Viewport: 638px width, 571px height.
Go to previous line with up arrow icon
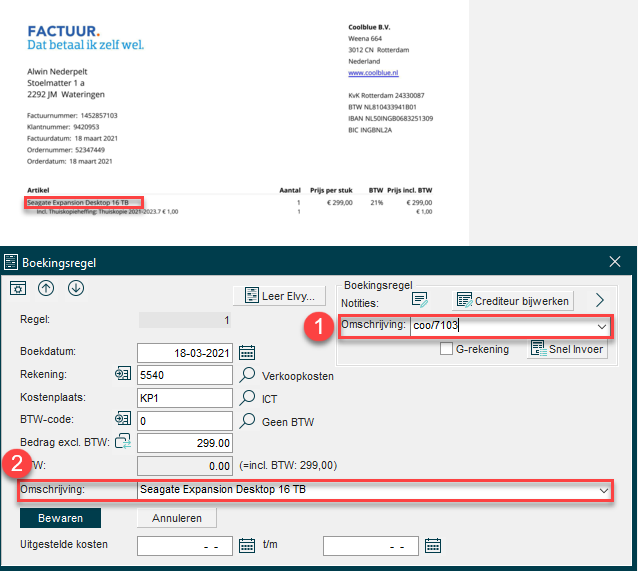[x=46, y=288]
